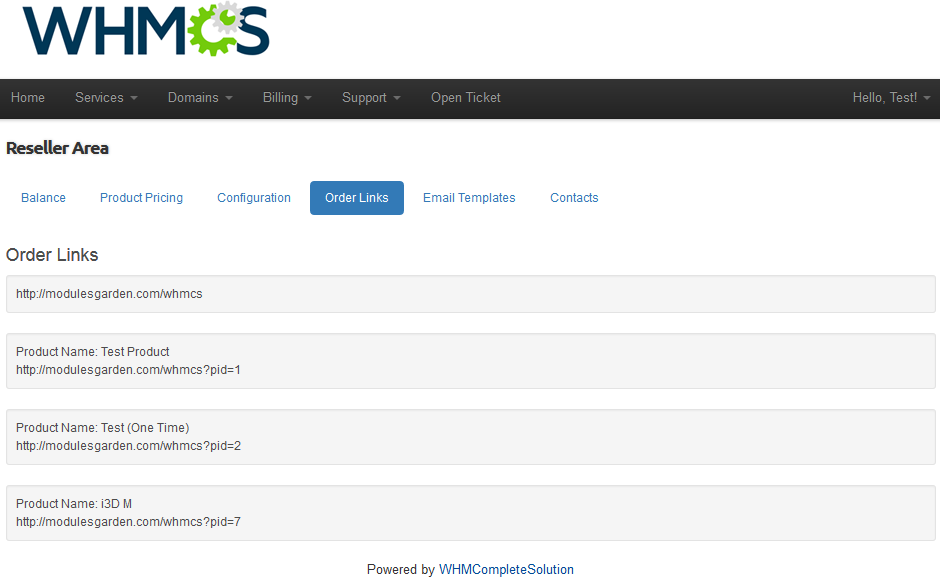
Task: Switch to the Balance tab
Action: click(x=43, y=198)
